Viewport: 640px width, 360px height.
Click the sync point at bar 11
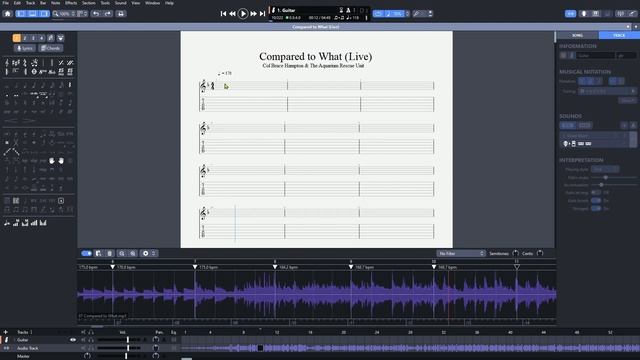pos(517,267)
